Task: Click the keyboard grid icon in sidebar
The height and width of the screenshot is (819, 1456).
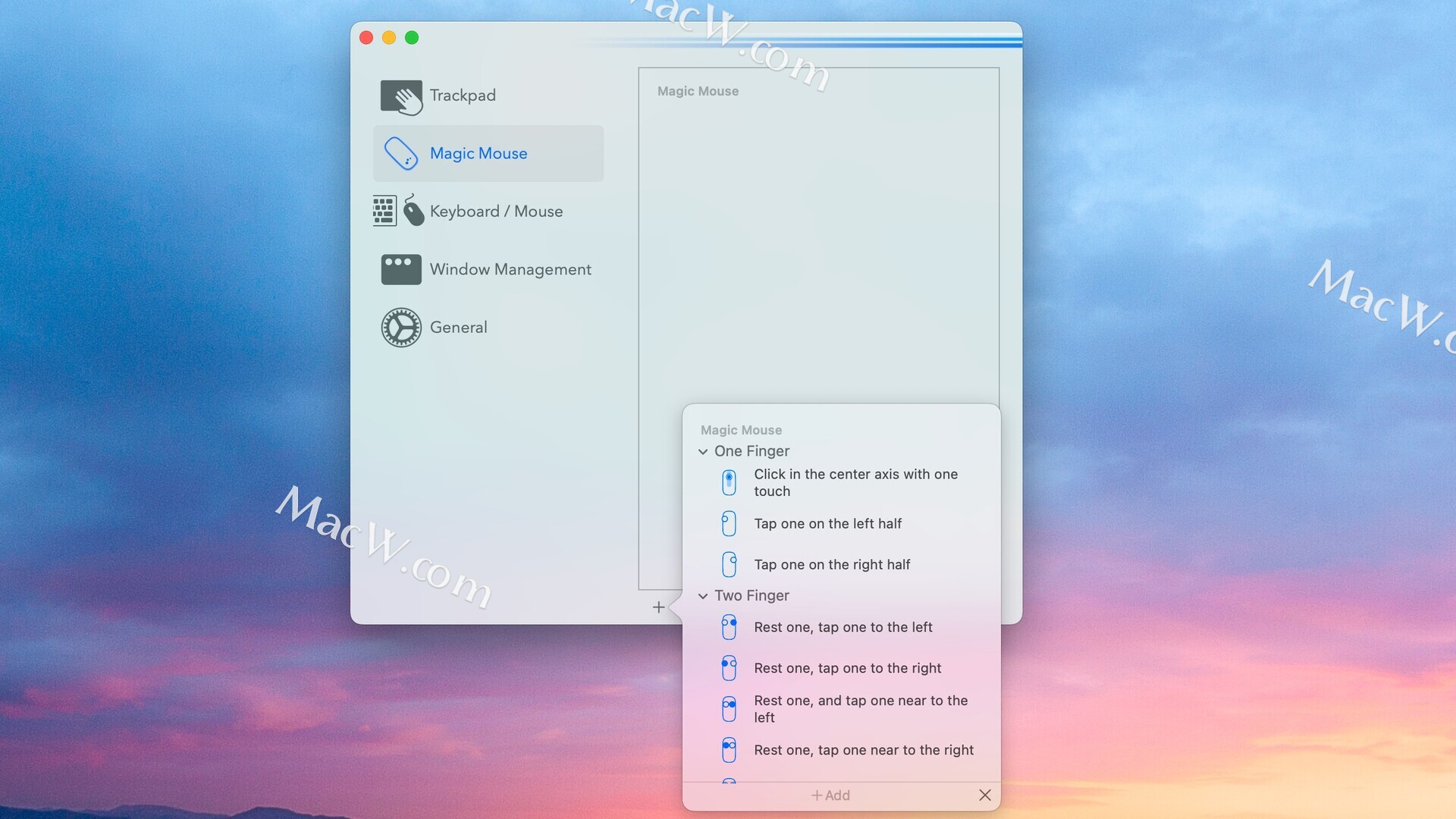Action: pos(384,211)
